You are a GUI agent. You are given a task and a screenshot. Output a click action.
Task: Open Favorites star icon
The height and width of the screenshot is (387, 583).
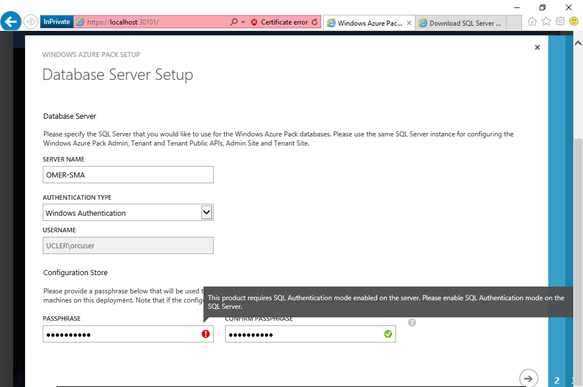click(546, 22)
